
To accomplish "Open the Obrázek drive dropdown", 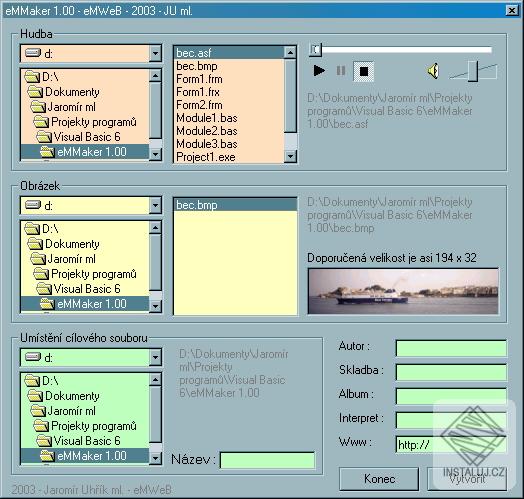I will pyautogui.click(x=155, y=205).
